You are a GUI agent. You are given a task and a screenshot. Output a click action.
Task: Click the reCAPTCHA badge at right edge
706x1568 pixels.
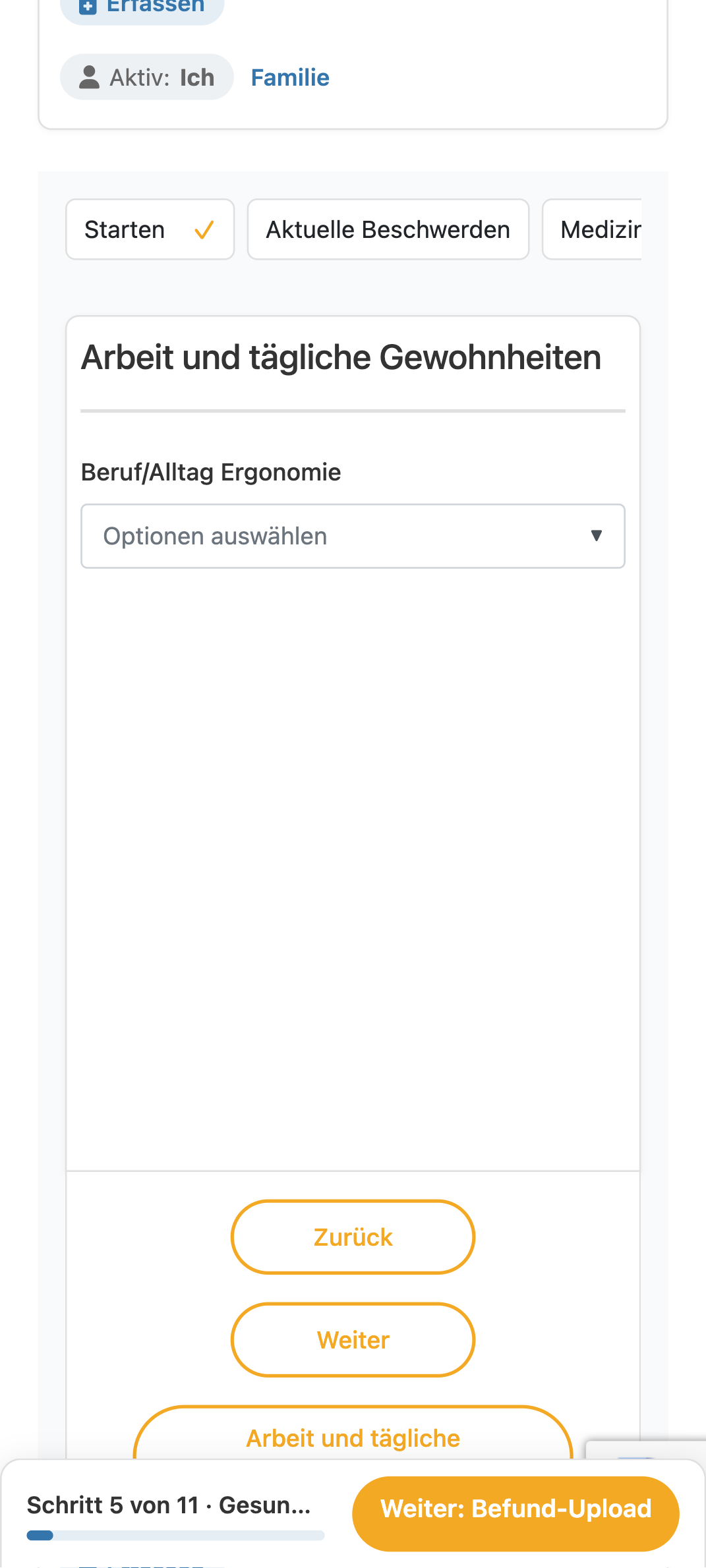coord(646,1449)
